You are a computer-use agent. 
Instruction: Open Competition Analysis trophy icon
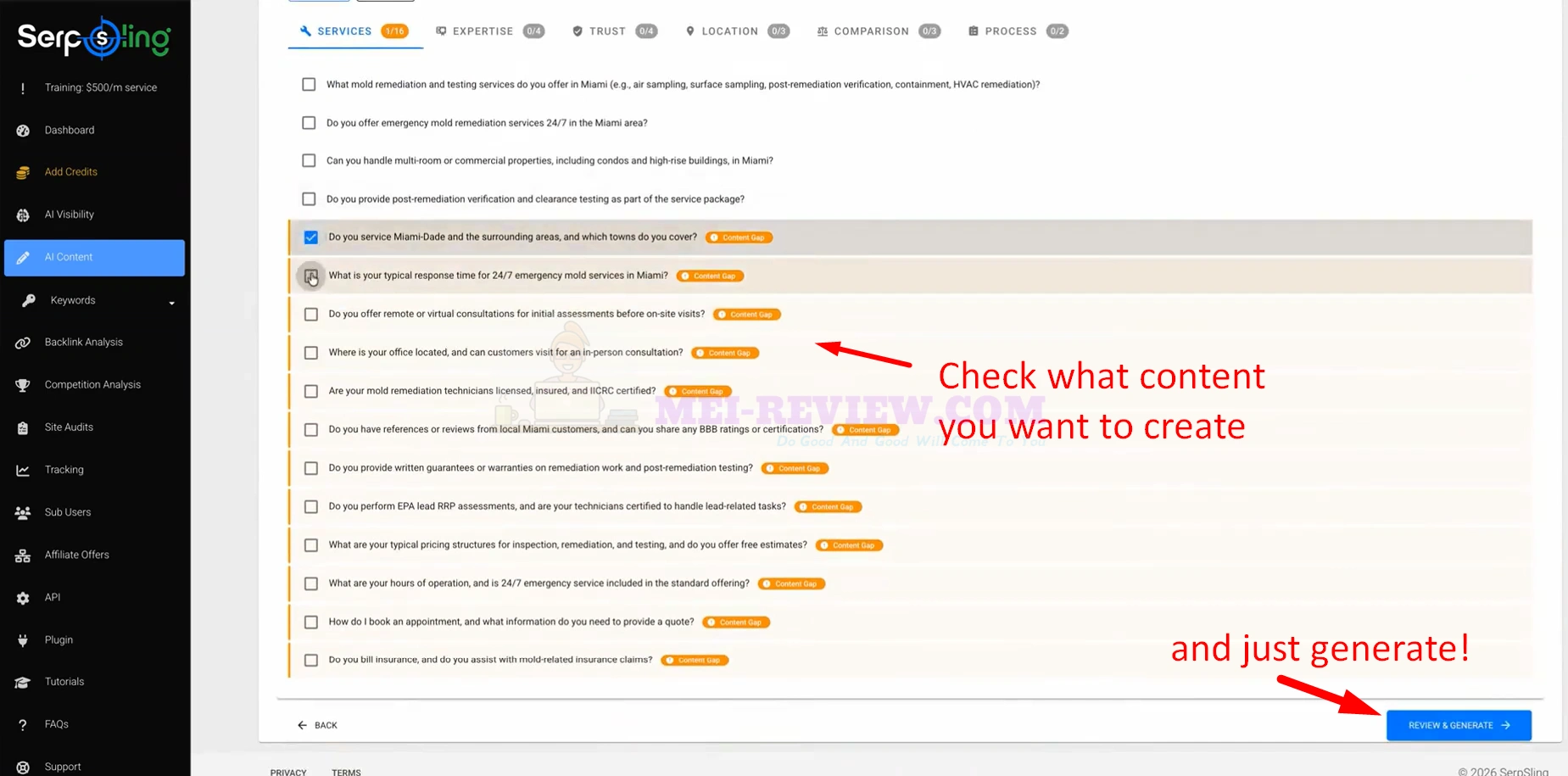pyautogui.click(x=23, y=385)
